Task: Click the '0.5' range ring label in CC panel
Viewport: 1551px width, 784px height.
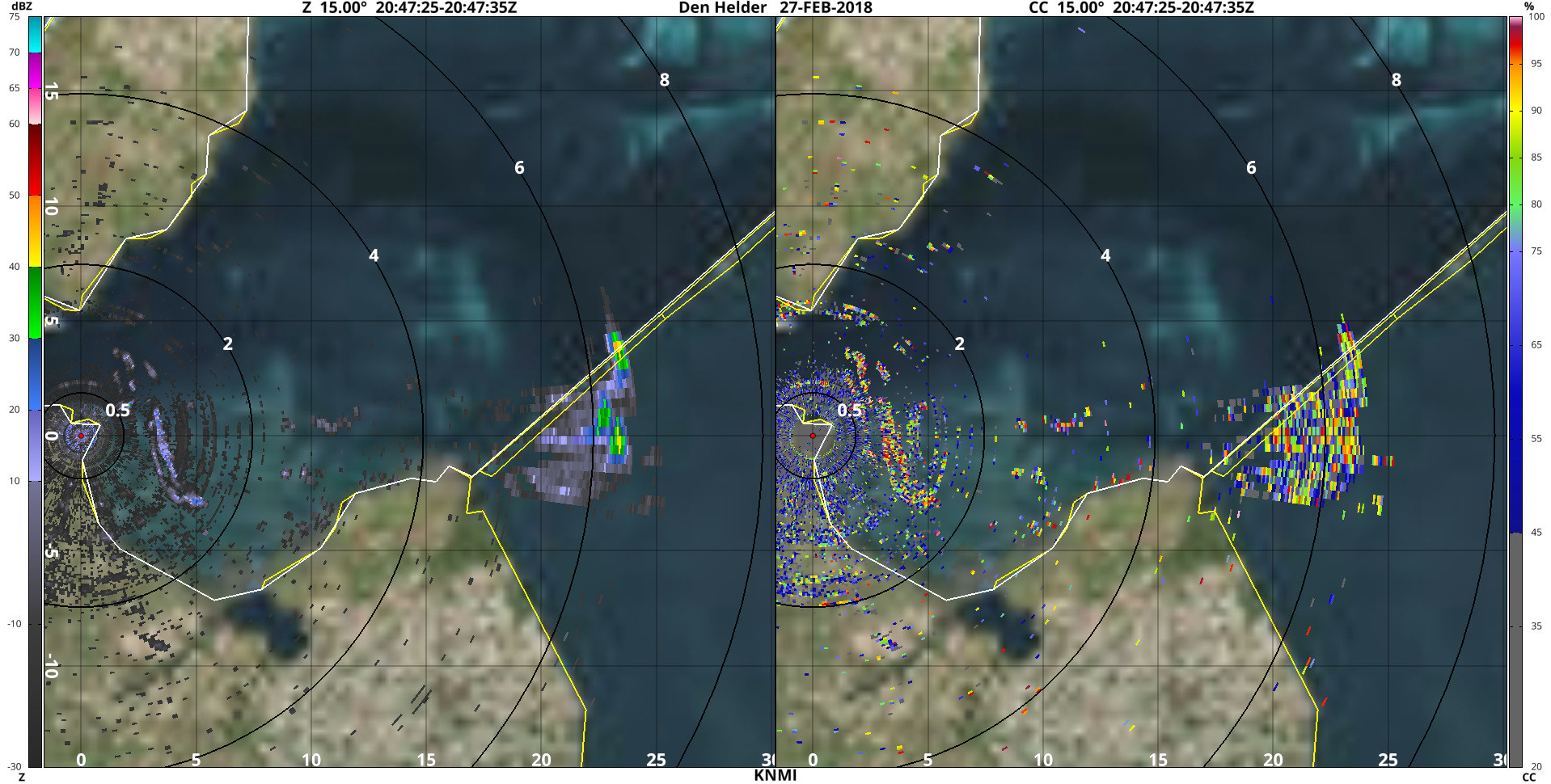Action: pyautogui.click(x=849, y=411)
